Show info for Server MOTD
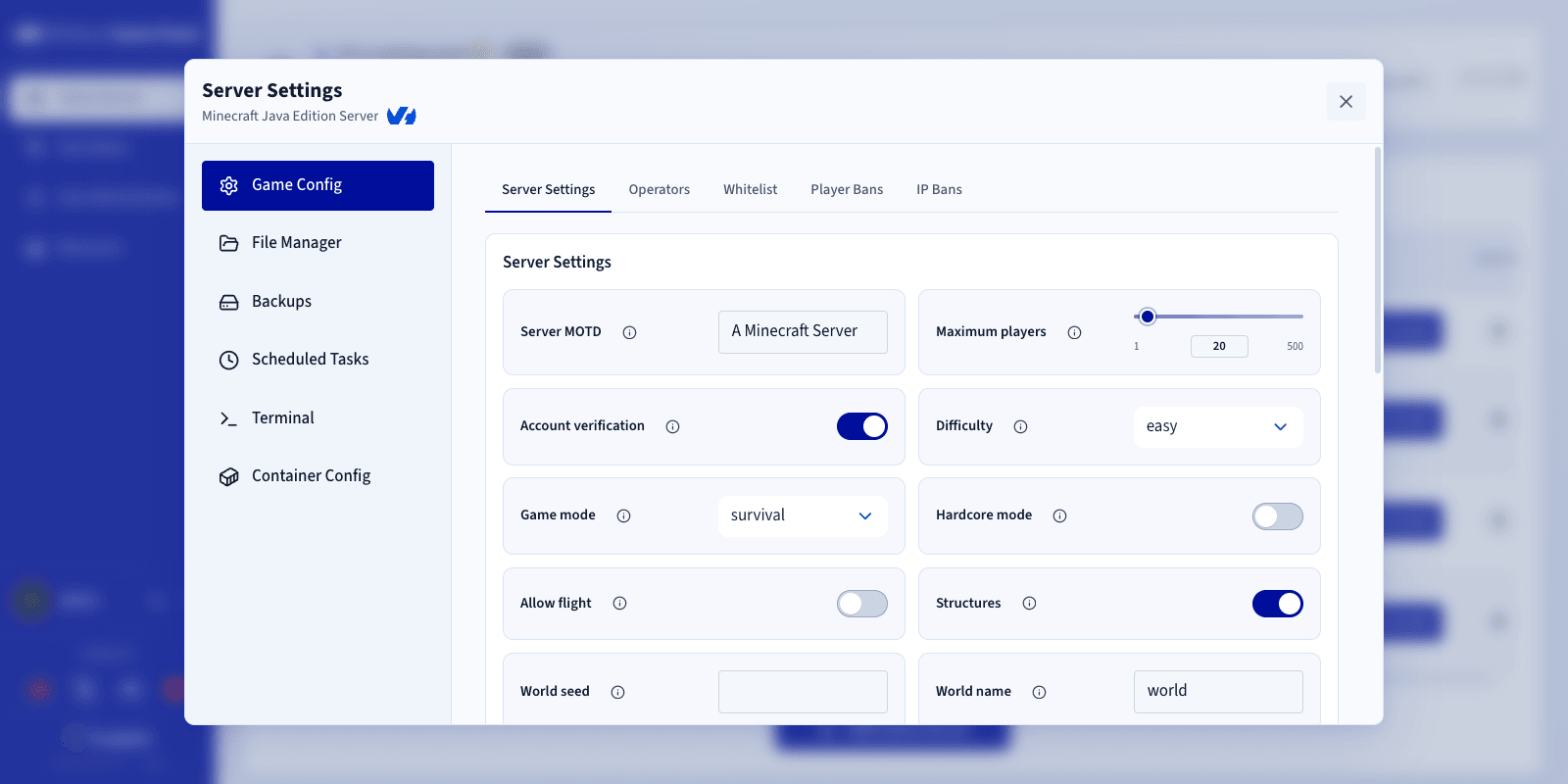1568x784 pixels. (630, 332)
